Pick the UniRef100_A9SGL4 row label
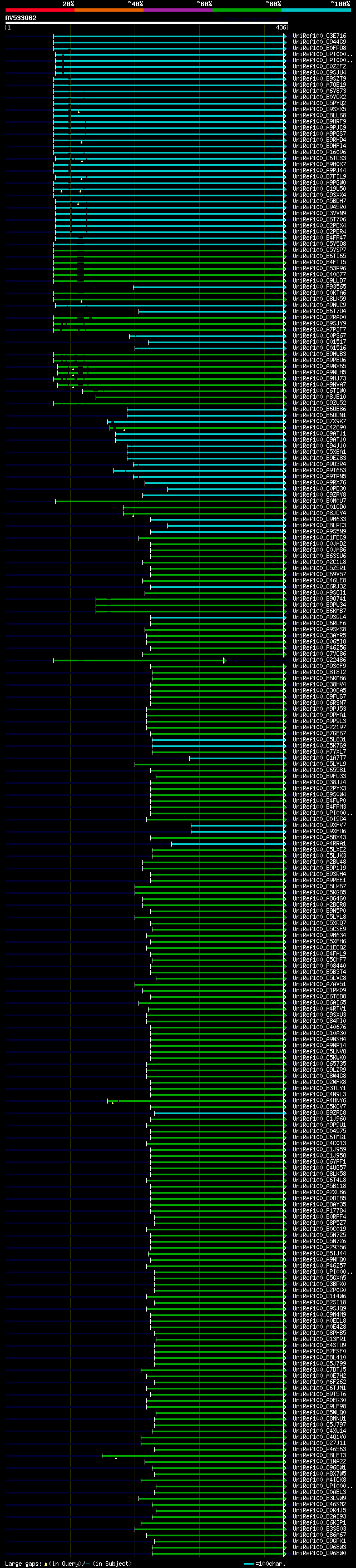The image size is (356, 1568). point(319,617)
